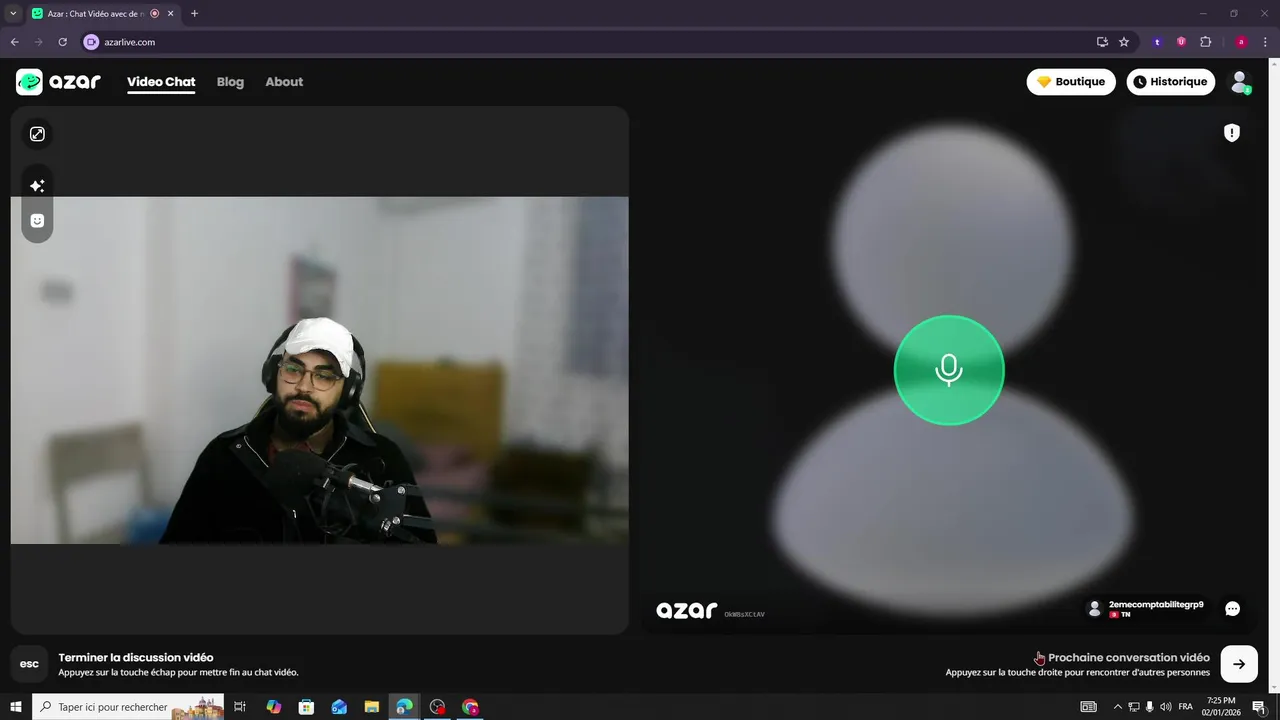Open the Outlook mail taskbar icon
This screenshot has width=1280, height=720.
339,707
